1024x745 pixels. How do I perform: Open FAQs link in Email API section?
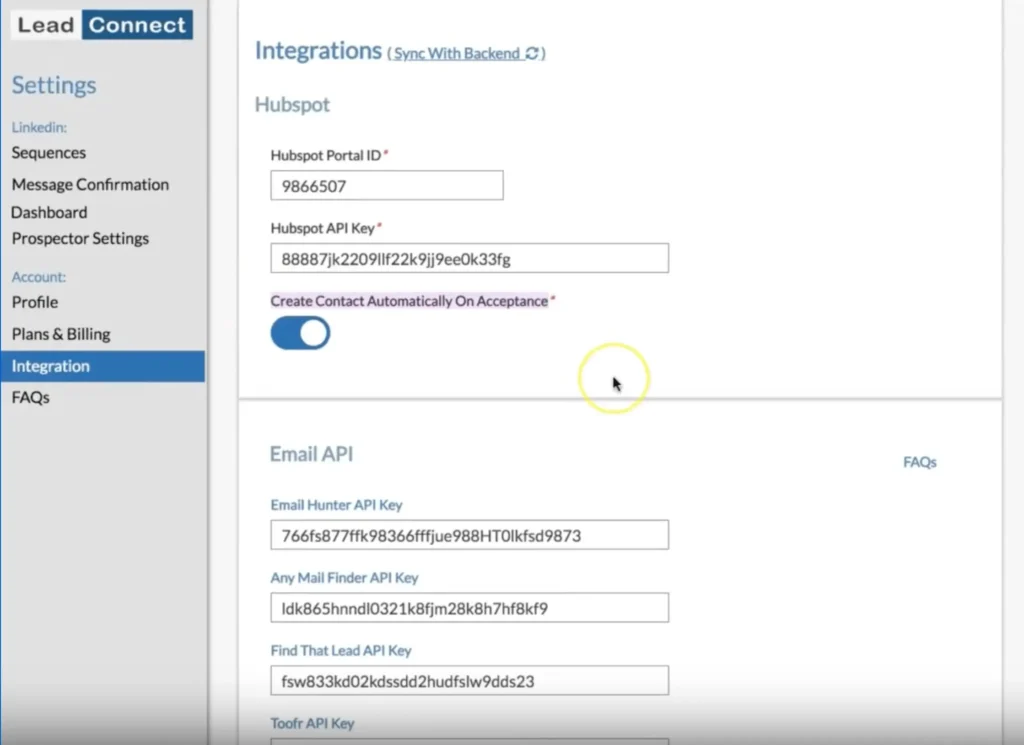[920, 462]
